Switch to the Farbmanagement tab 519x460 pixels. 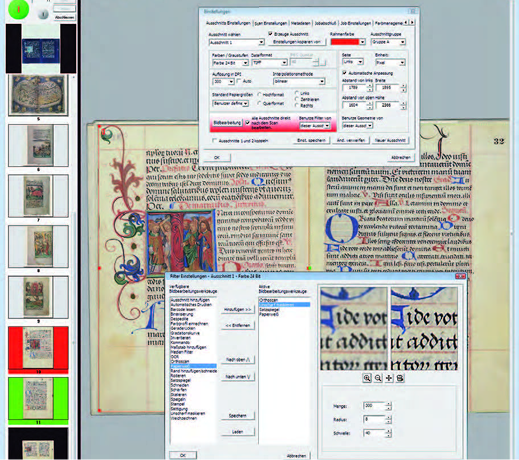click(388, 23)
